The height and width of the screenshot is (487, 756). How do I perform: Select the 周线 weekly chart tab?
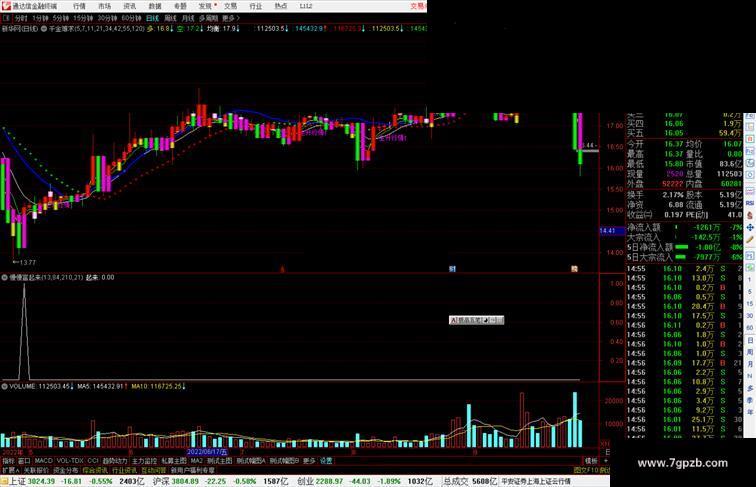pos(170,18)
